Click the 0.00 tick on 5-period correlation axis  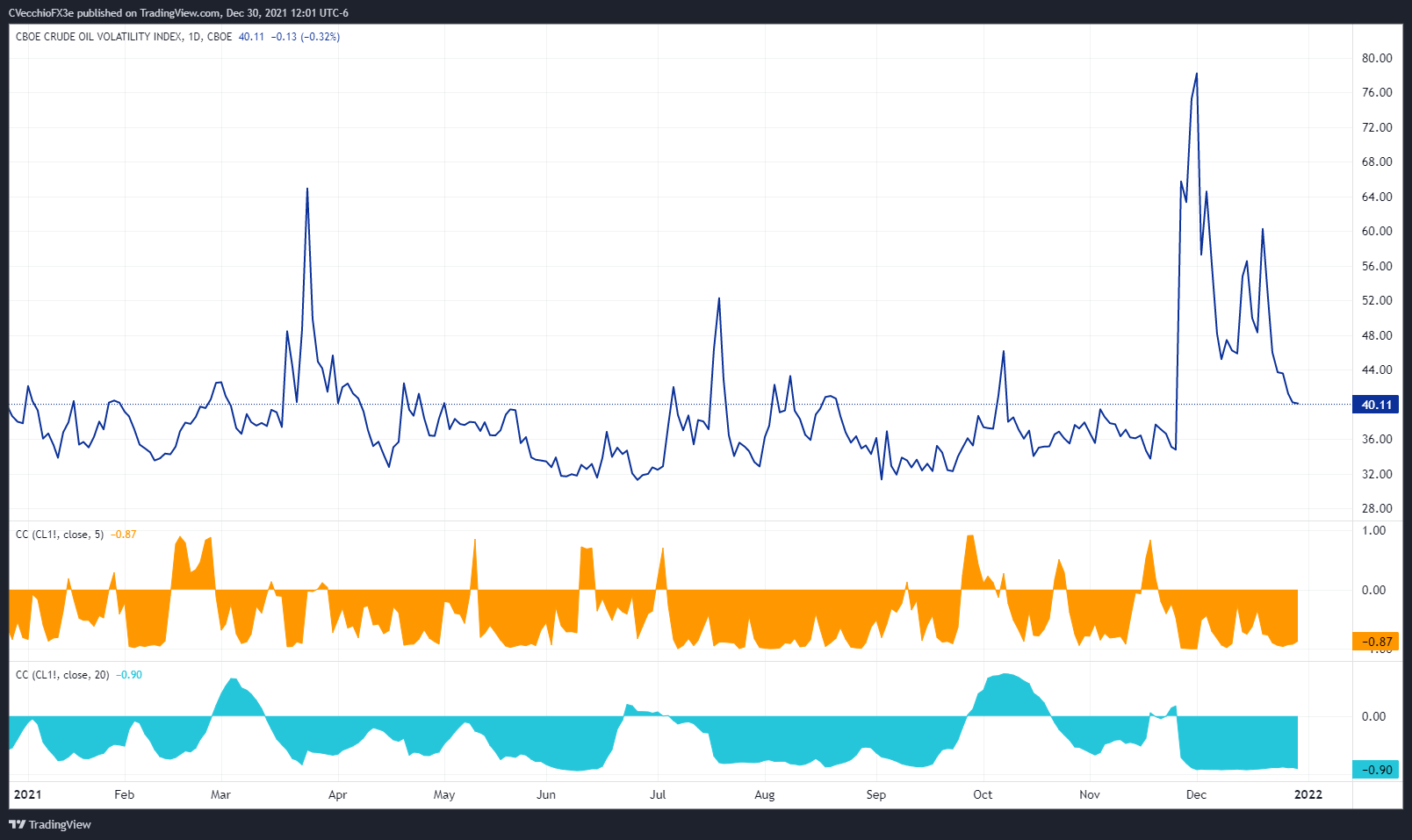tap(1373, 590)
